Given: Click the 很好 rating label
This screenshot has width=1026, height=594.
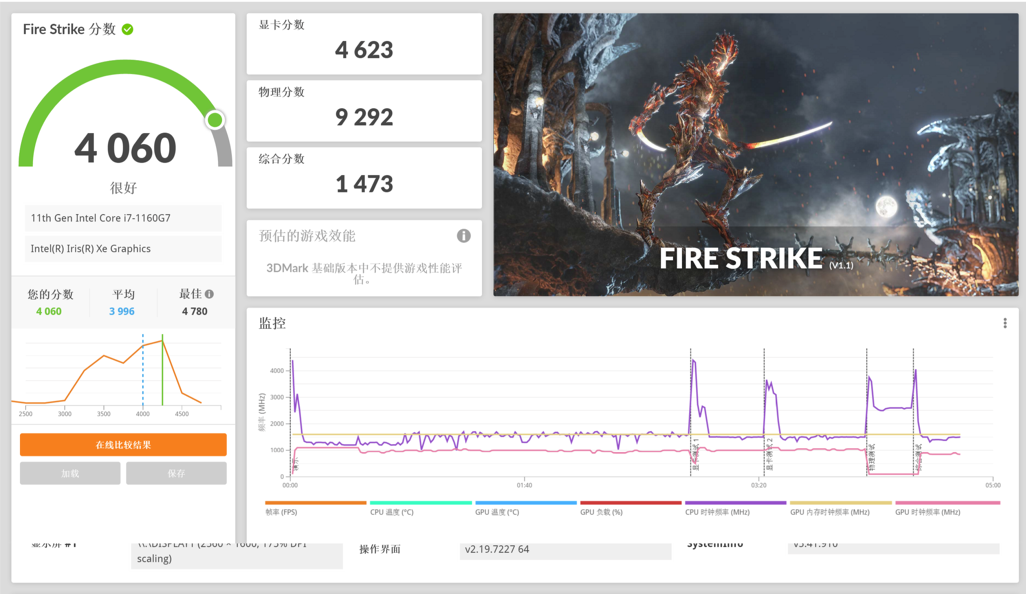Looking at the screenshot, I should 124,188.
